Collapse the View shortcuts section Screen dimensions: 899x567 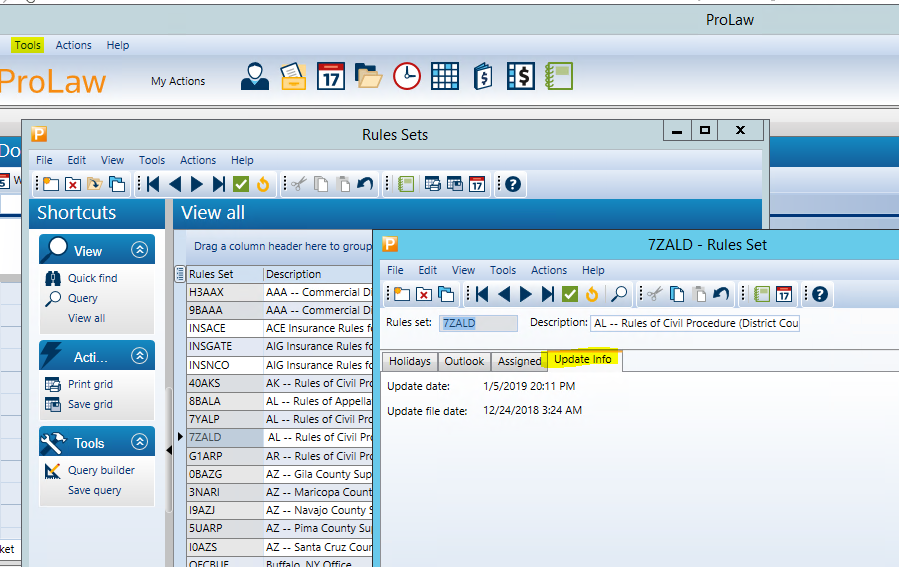tap(139, 250)
